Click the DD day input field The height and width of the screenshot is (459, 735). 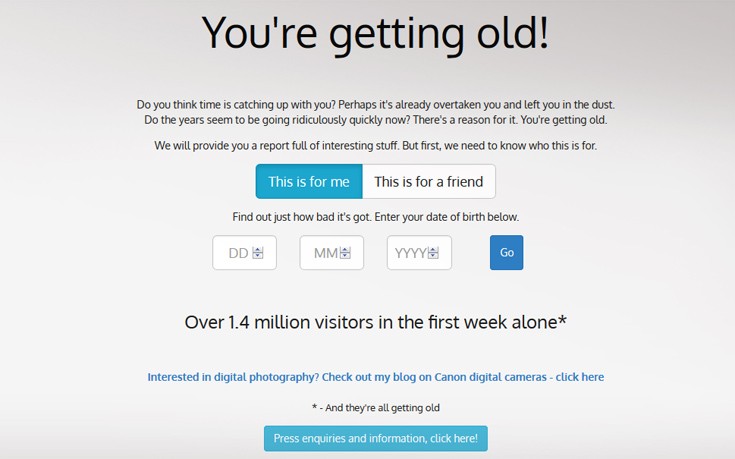coord(237,253)
